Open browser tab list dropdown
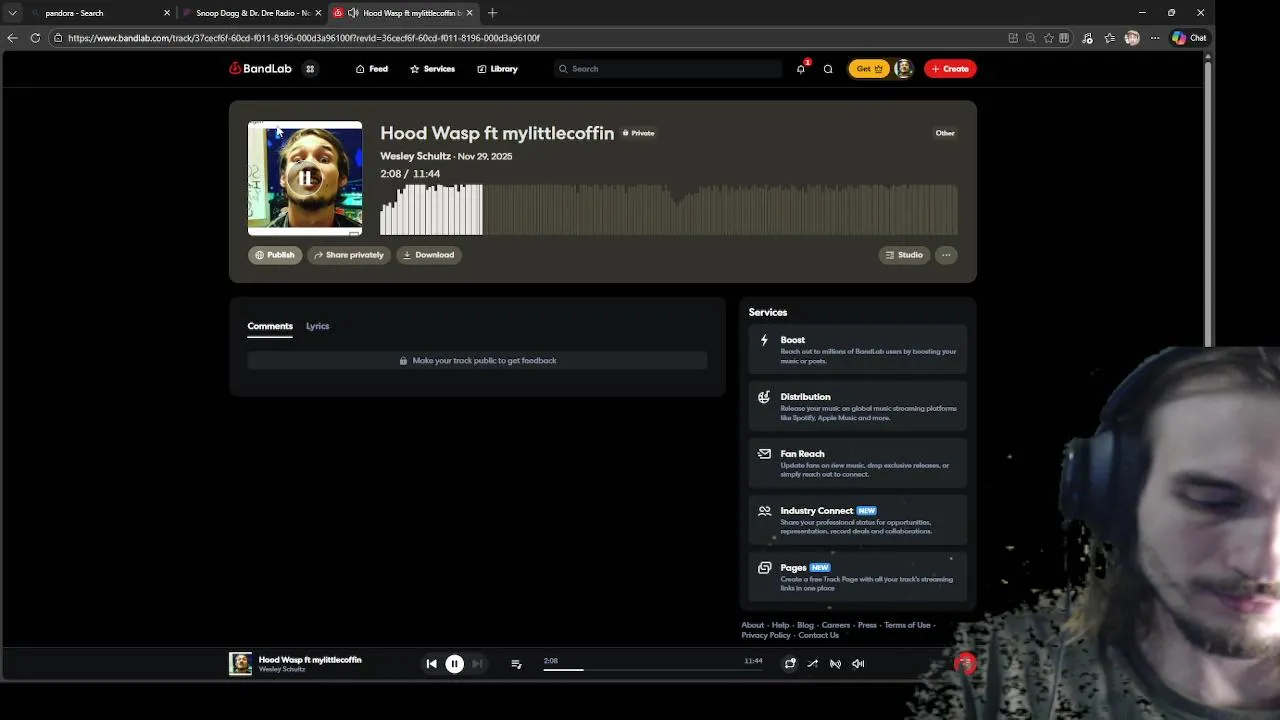 coord(12,13)
